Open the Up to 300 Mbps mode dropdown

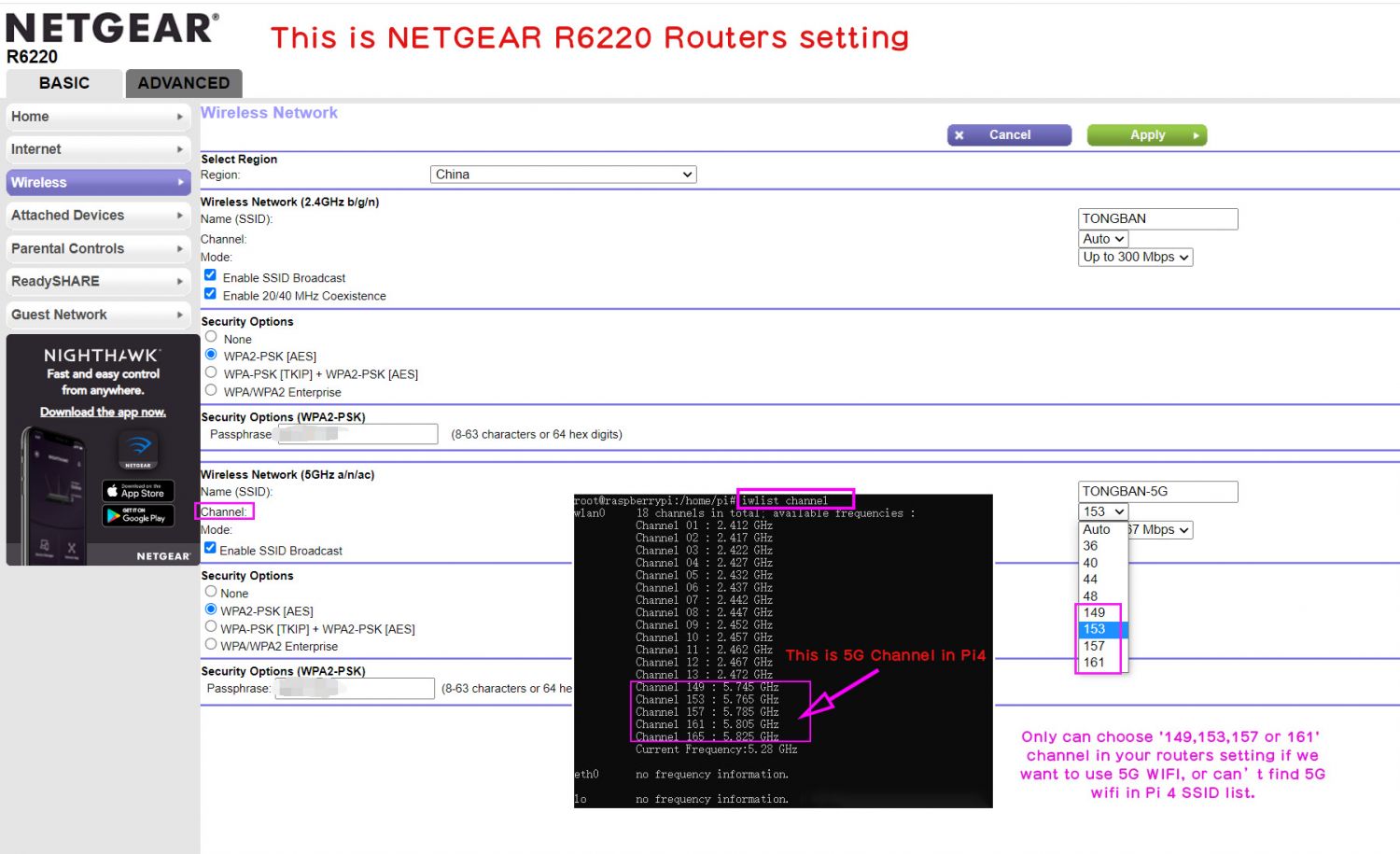click(1136, 257)
